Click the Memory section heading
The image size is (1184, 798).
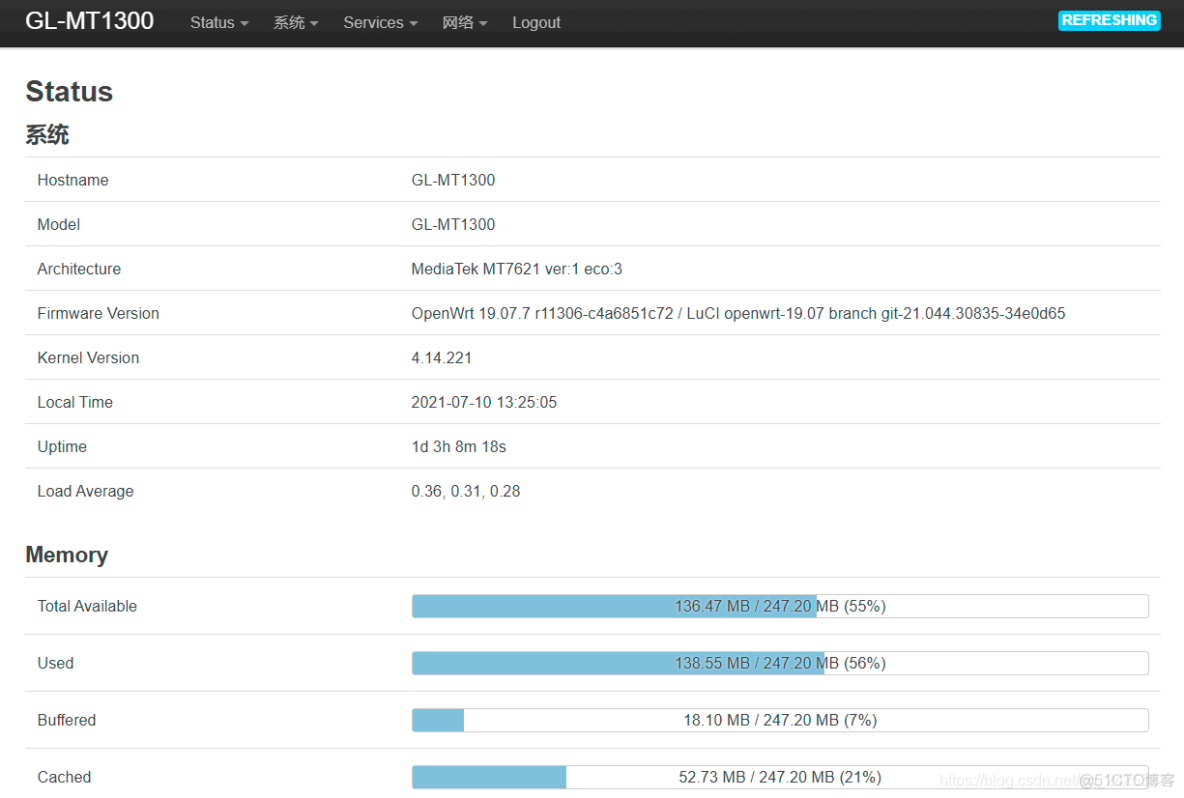[66, 555]
